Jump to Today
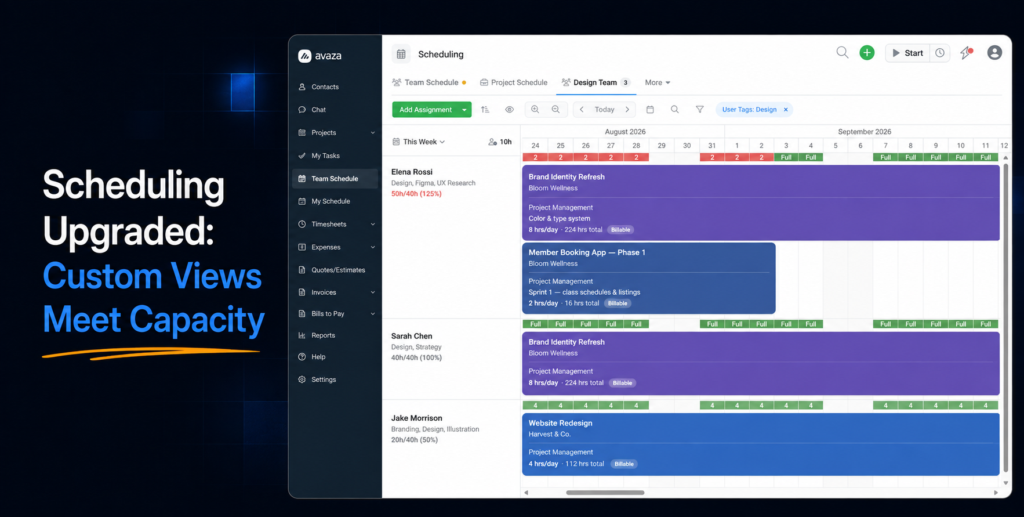This screenshot has width=1024, height=517. [x=604, y=110]
